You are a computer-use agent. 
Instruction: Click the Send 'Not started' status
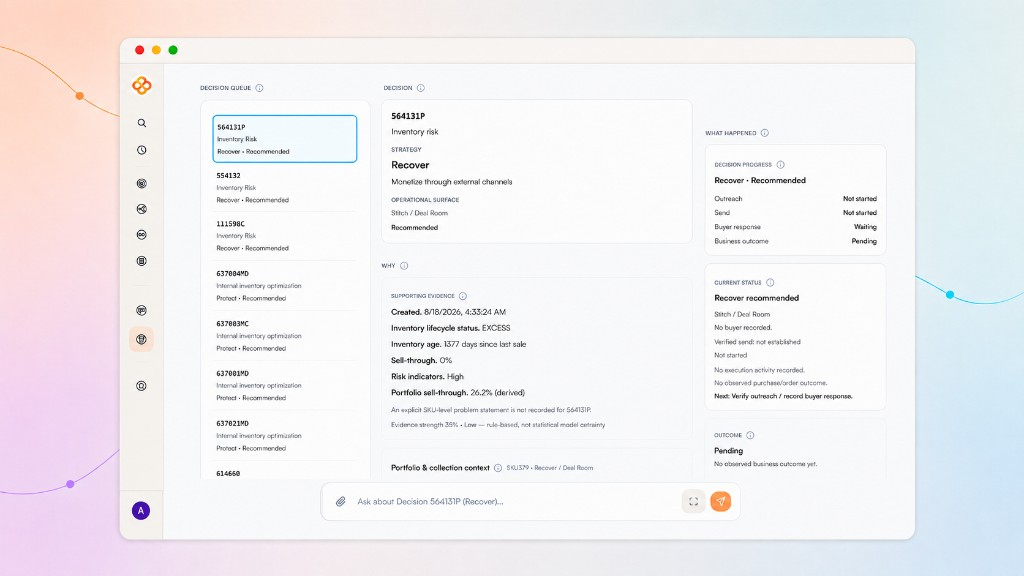click(x=859, y=213)
